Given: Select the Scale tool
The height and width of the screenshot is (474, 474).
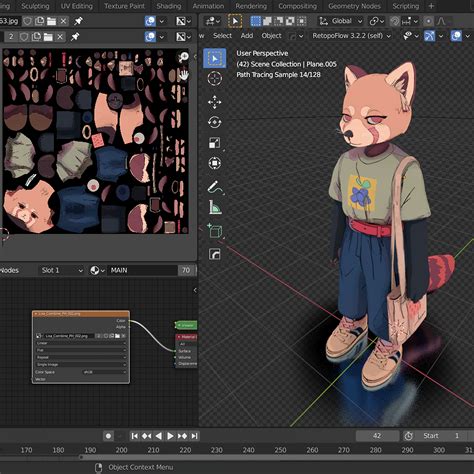Looking at the screenshot, I should [215, 143].
